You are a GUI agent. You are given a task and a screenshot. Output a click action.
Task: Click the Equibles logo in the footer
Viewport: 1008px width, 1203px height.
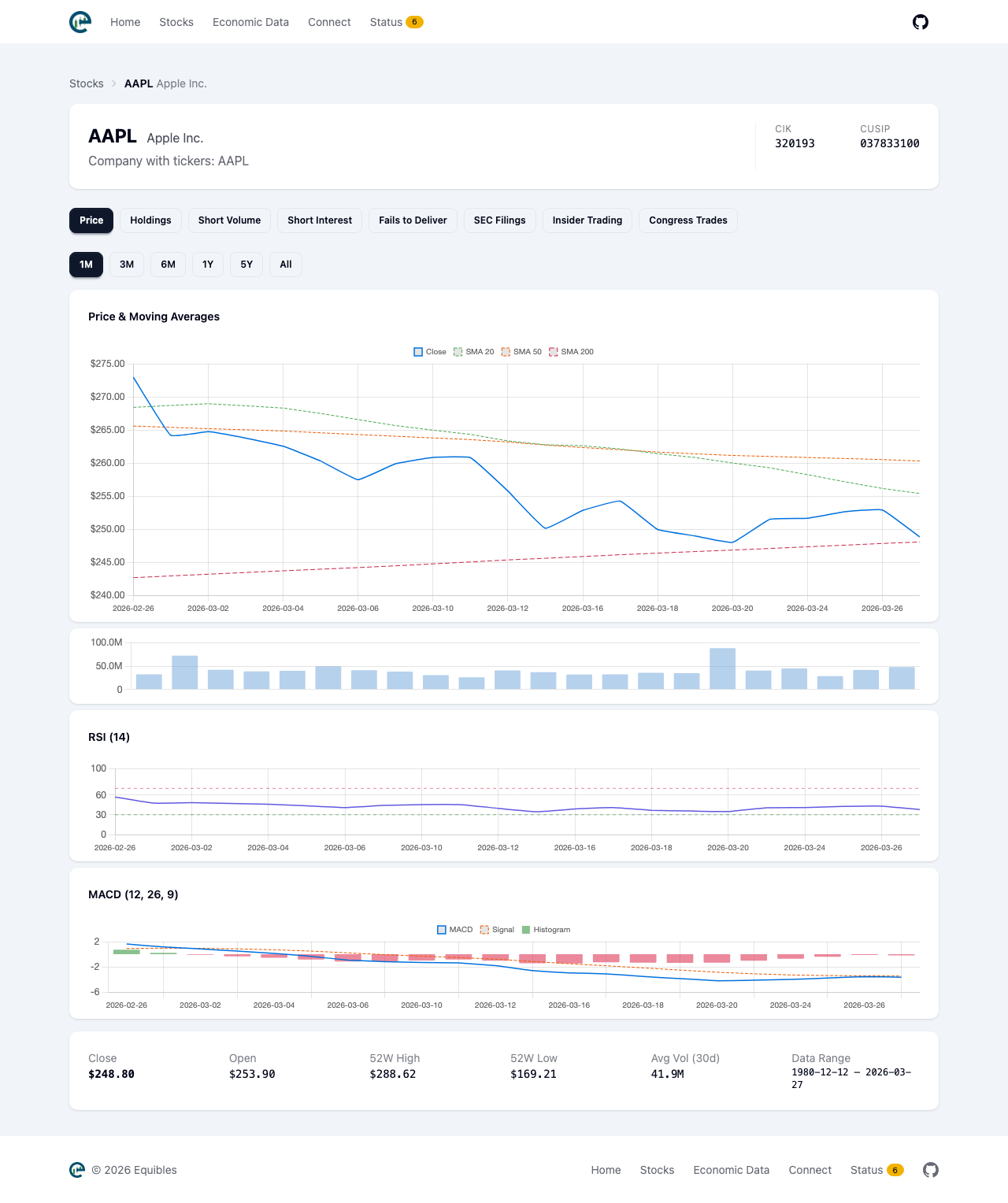77,1171
